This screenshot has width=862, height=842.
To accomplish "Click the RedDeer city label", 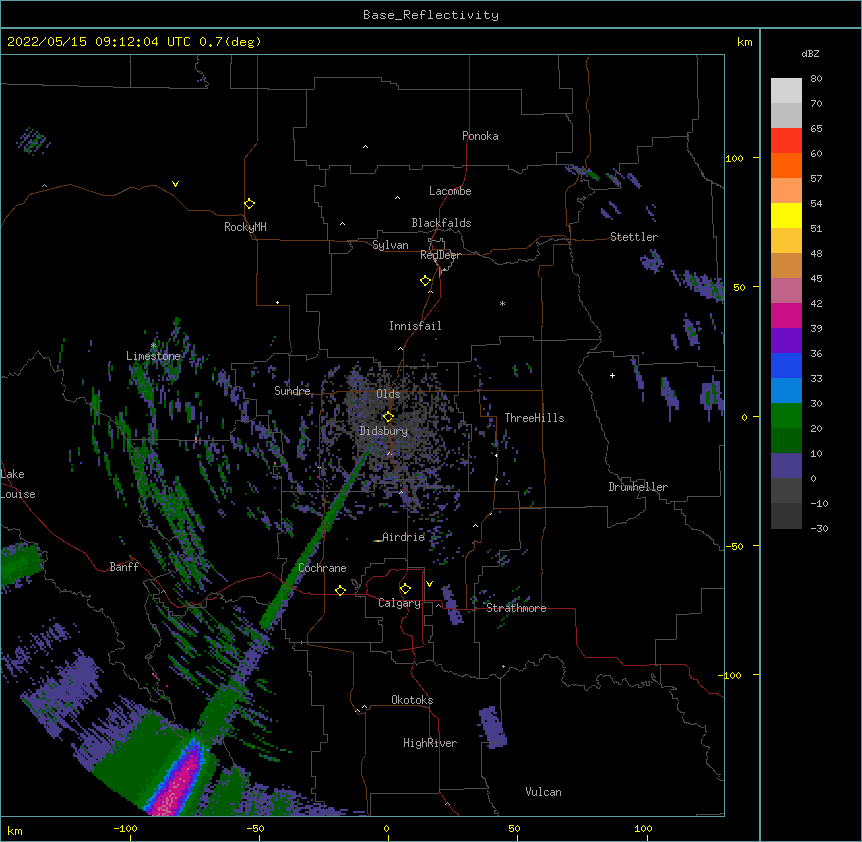I will [440, 255].
